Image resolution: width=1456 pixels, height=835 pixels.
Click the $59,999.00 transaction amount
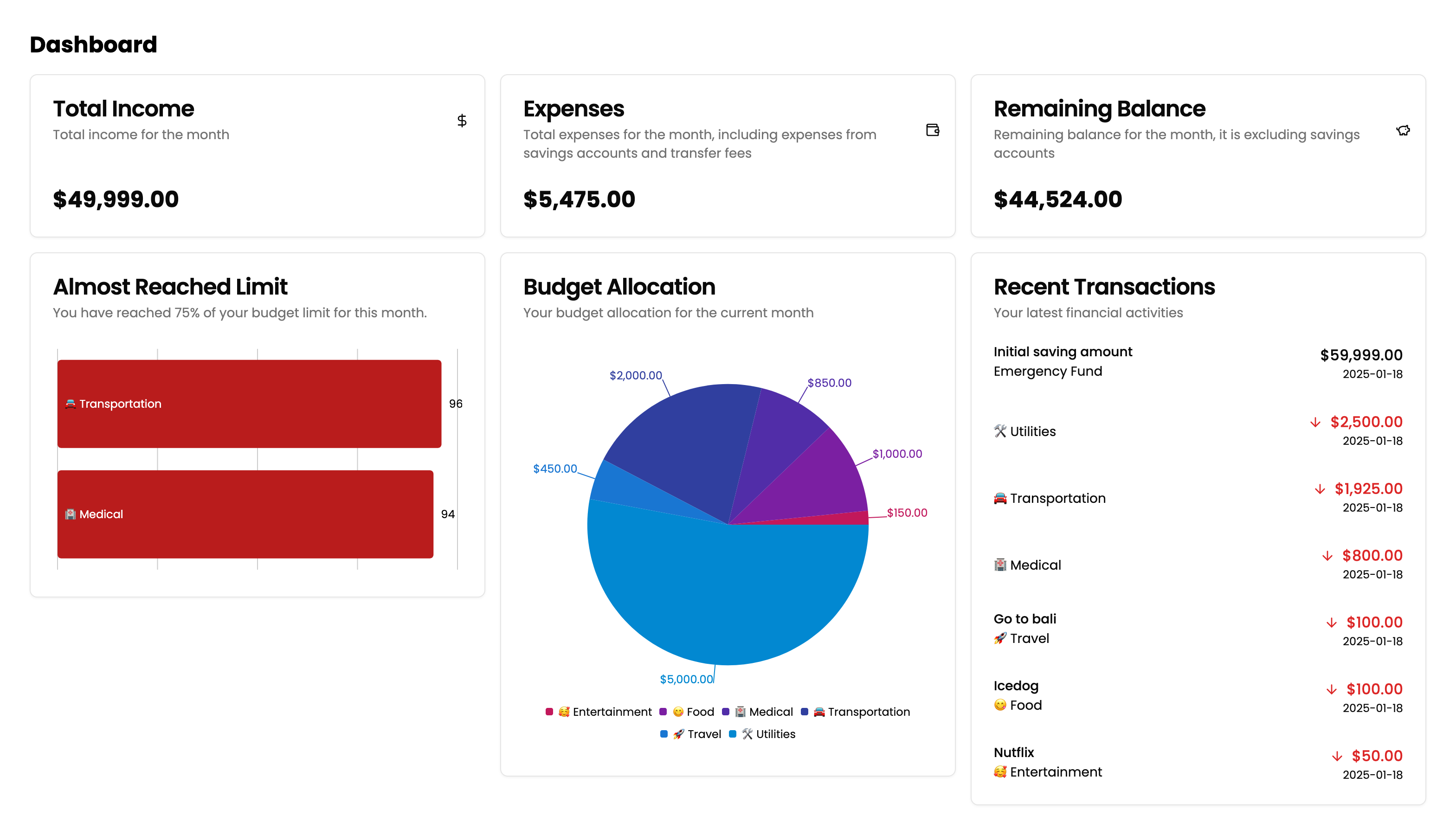pos(1361,355)
